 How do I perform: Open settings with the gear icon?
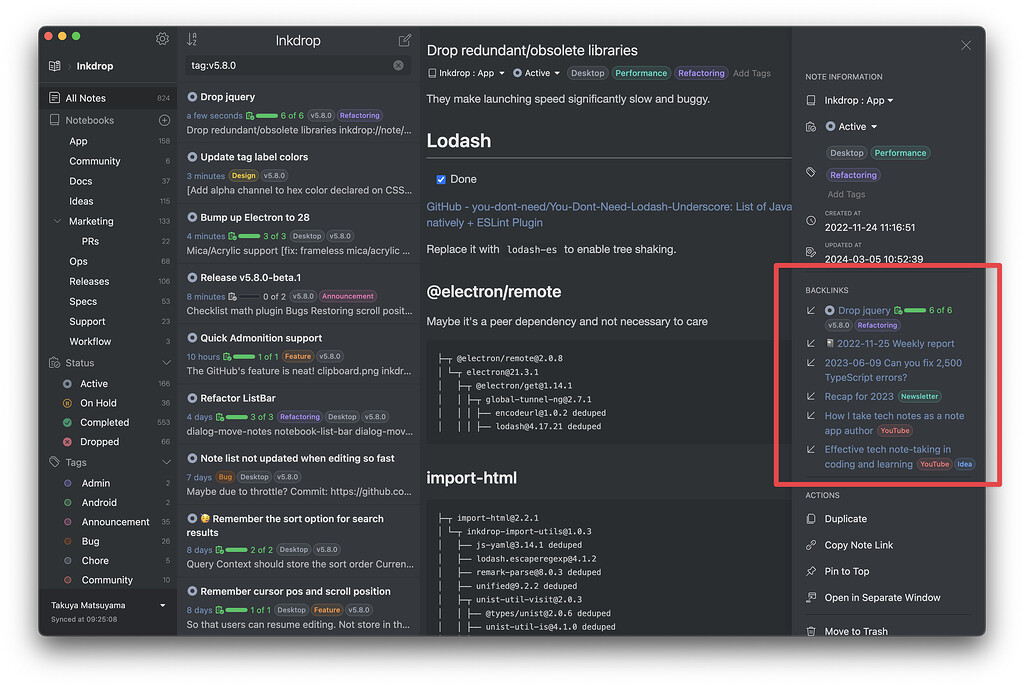point(162,38)
